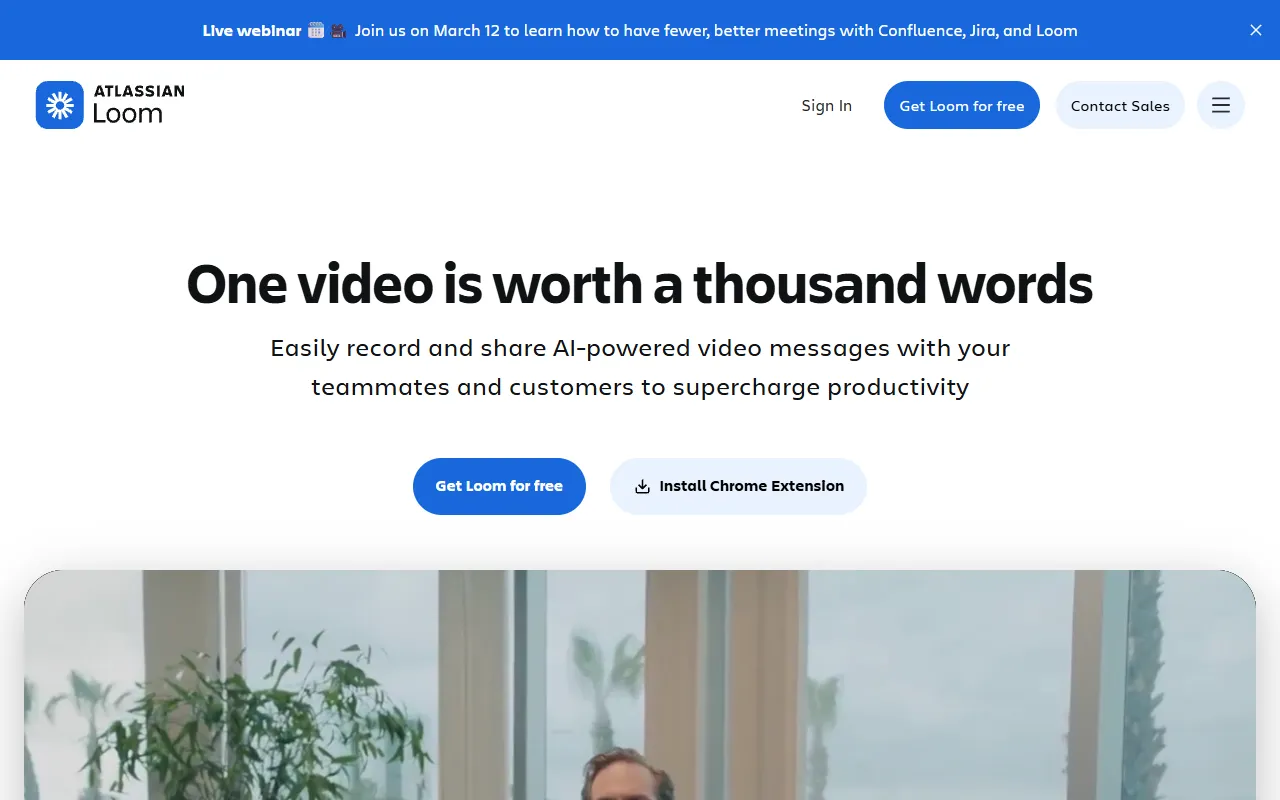This screenshot has height=800, width=1280.
Task: Click the calendar emoji in the banner
Action: [316, 30]
